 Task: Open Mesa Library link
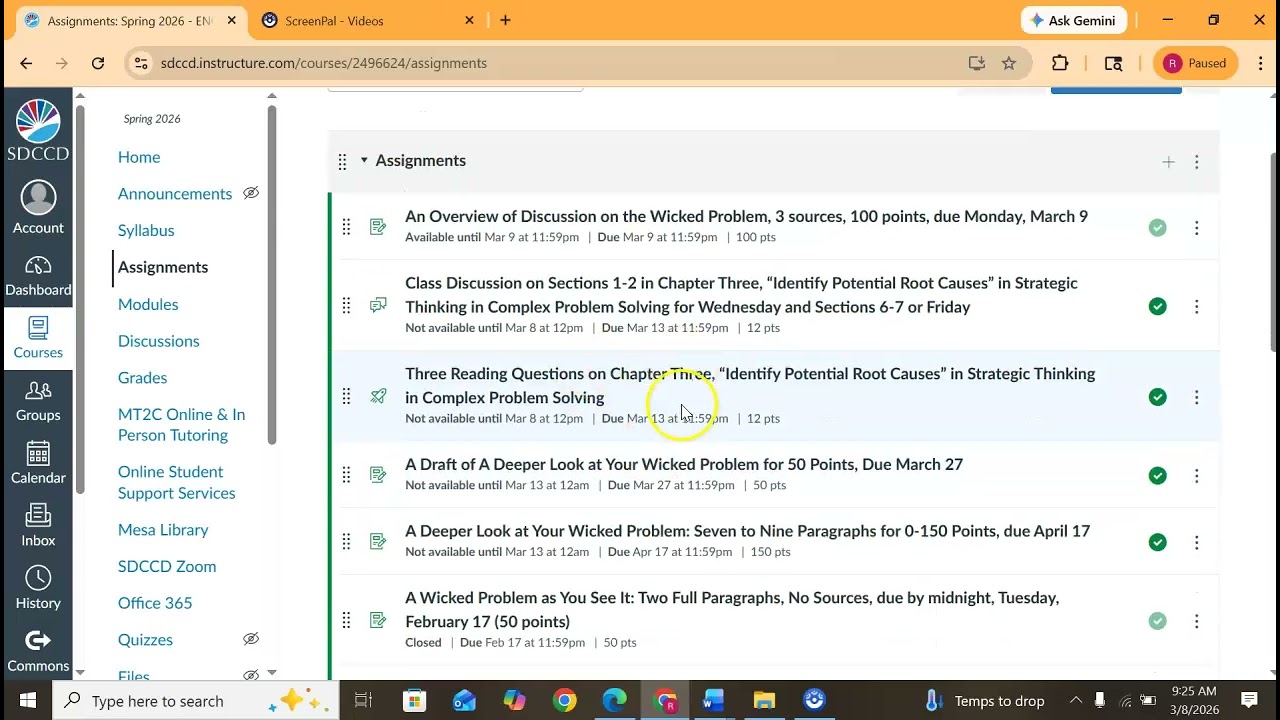tap(163, 530)
